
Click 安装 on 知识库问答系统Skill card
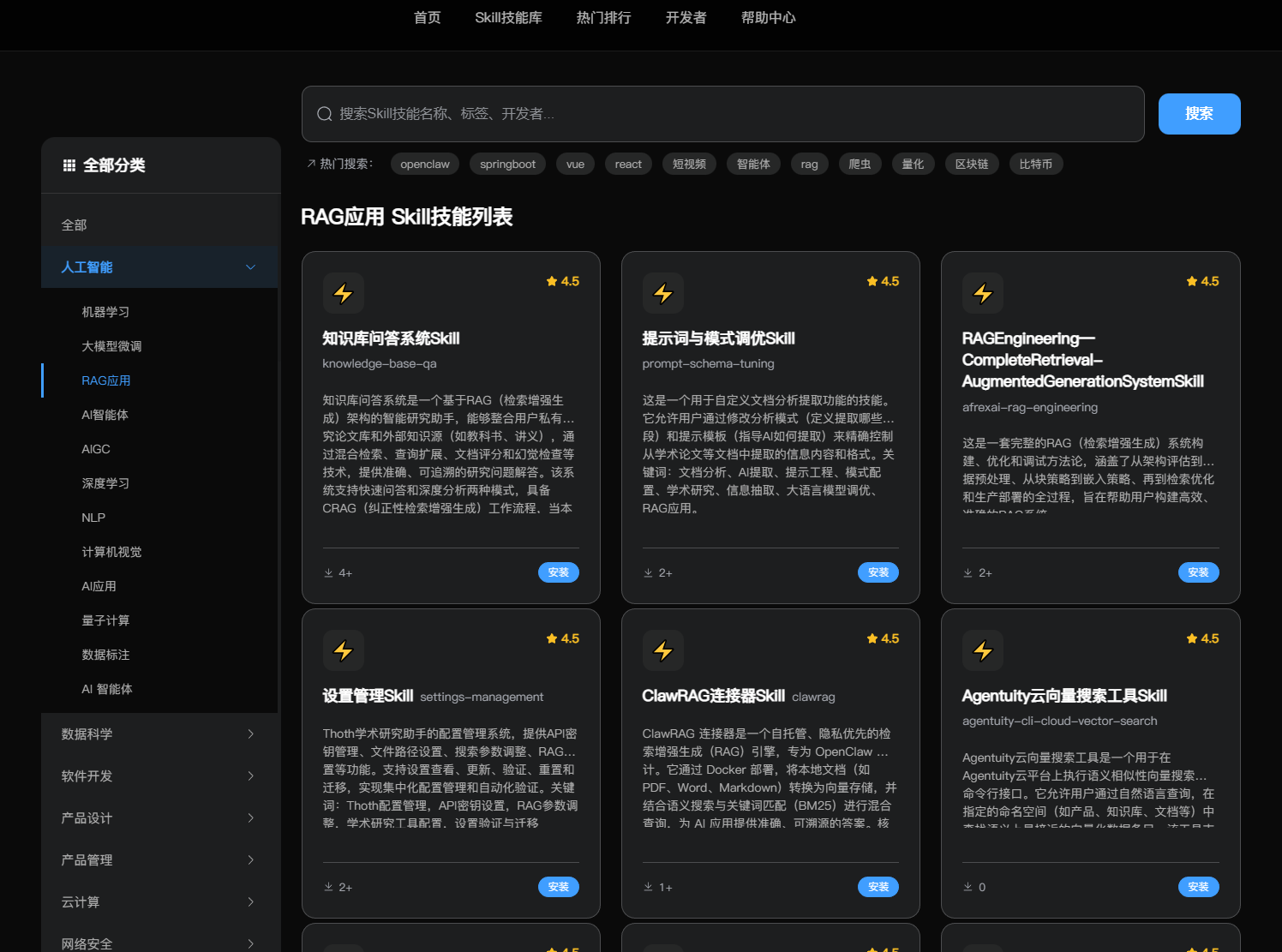[558, 572]
